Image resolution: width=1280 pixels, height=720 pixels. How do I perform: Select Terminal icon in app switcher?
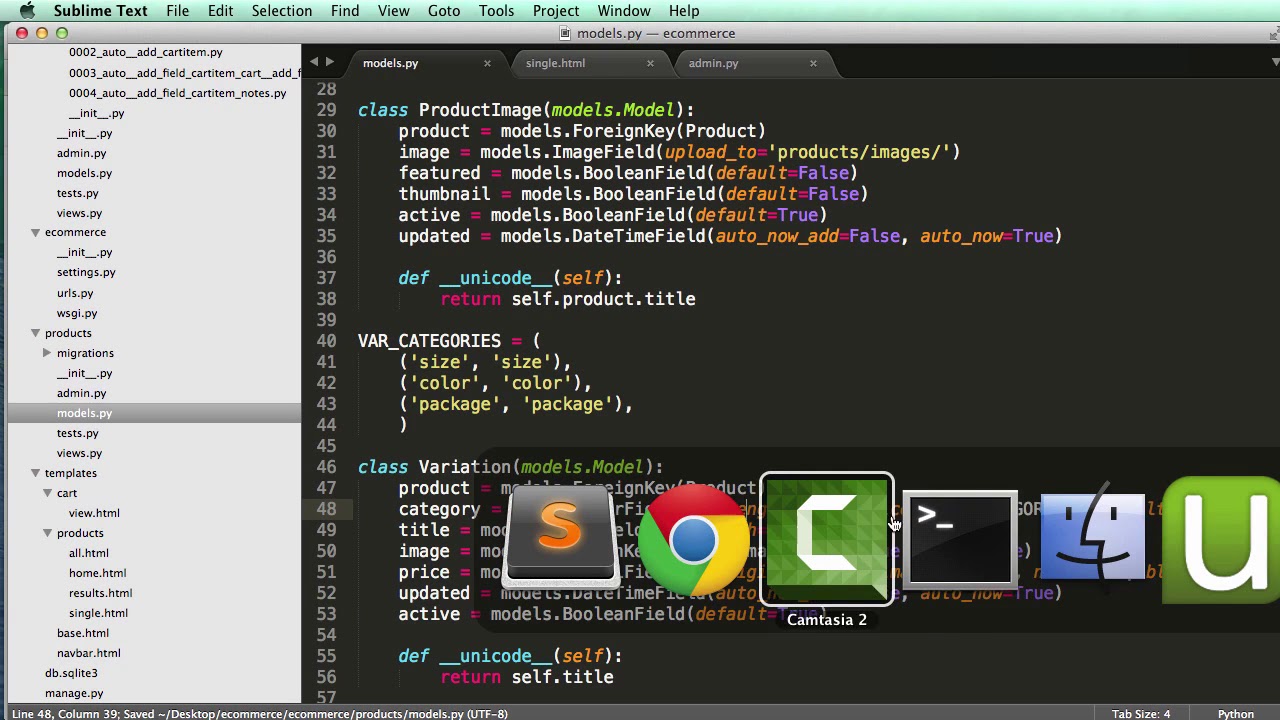tap(960, 538)
